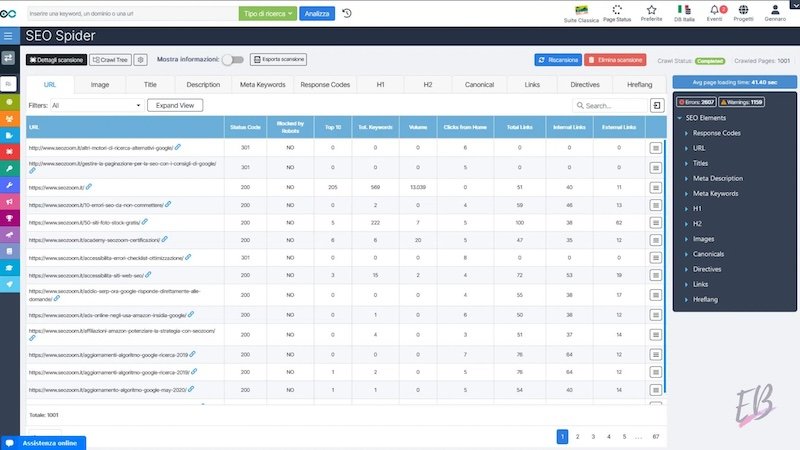The width and height of the screenshot is (800, 450).
Task: Expand Response Codes tree node
Action: pos(686,133)
